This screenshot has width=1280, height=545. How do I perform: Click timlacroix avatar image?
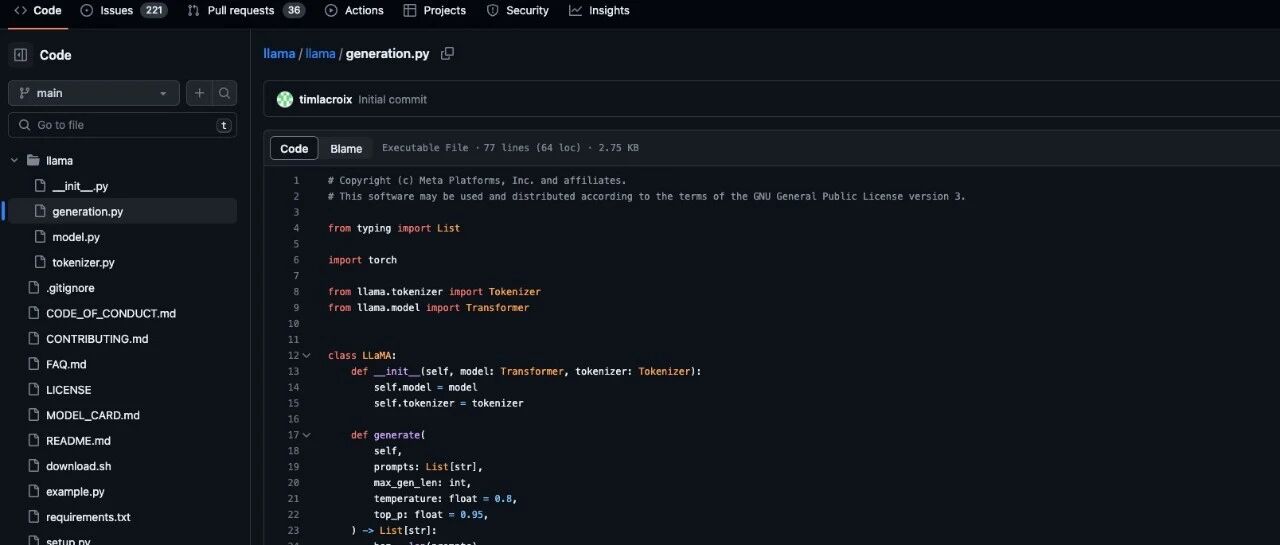285,99
